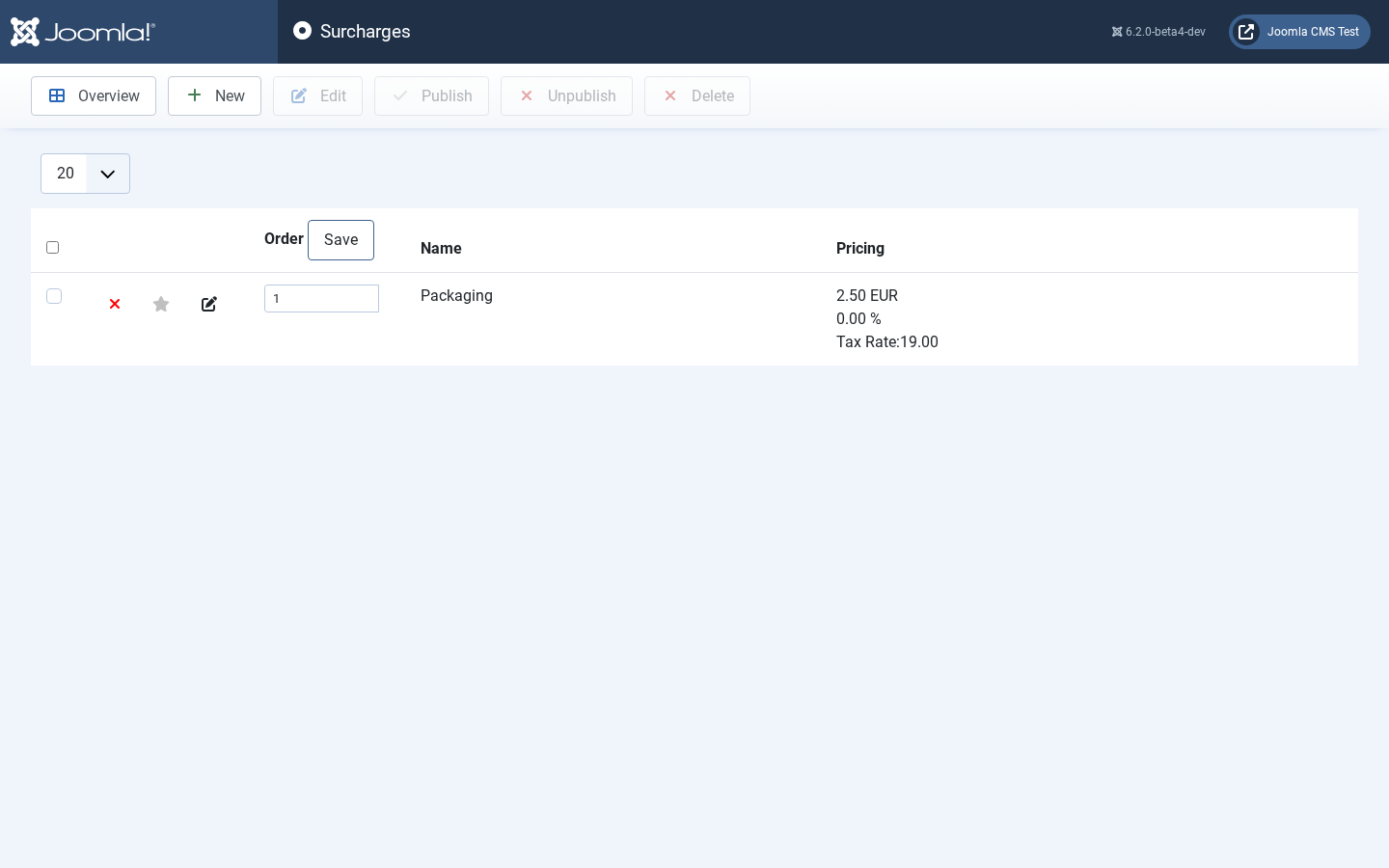Image resolution: width=1389 pixels, height=868 pixels.
Task: Click the Edit toolbar button
Action: [x=317, y=95]
